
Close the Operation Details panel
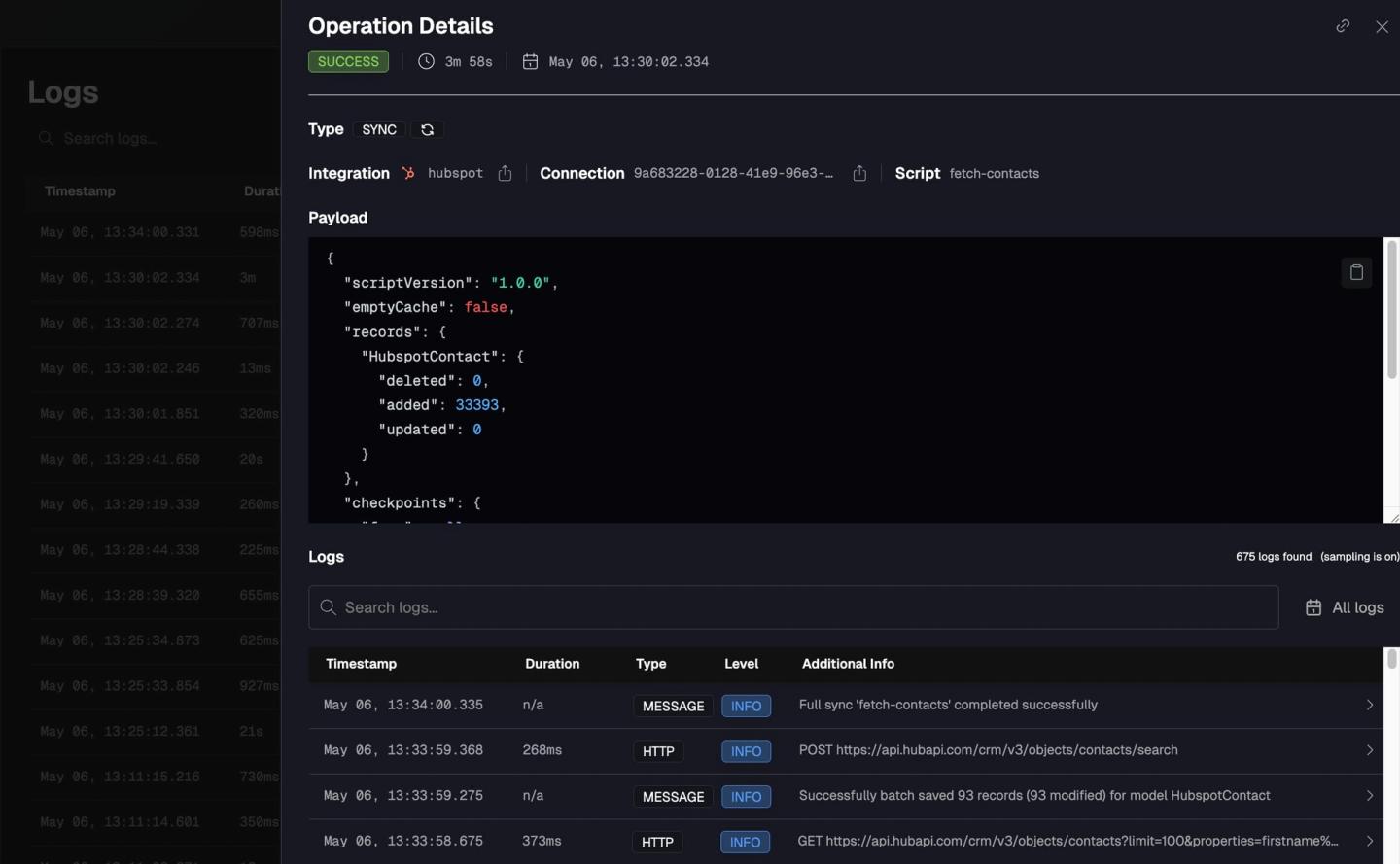click(1382, 27)
